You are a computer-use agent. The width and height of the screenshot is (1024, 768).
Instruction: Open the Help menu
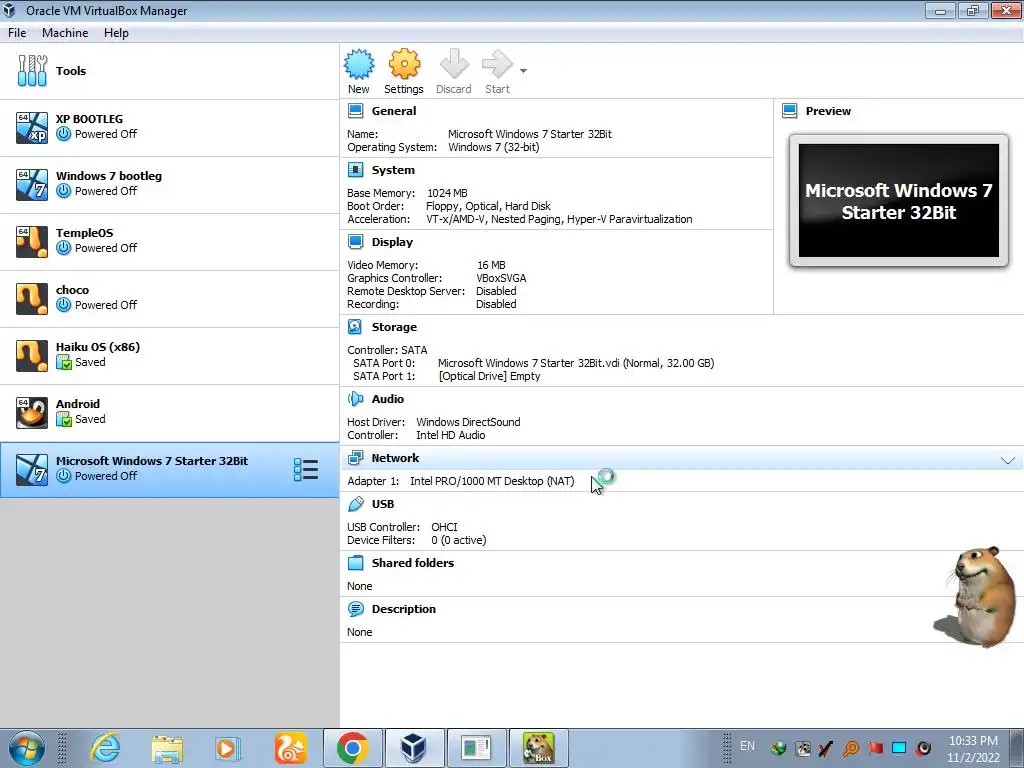point(116,33)
